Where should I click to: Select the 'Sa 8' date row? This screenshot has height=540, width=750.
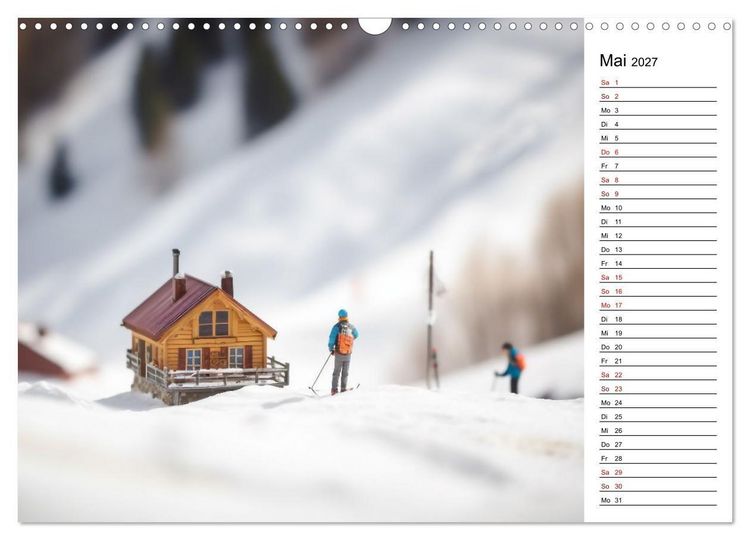(658, 180)
